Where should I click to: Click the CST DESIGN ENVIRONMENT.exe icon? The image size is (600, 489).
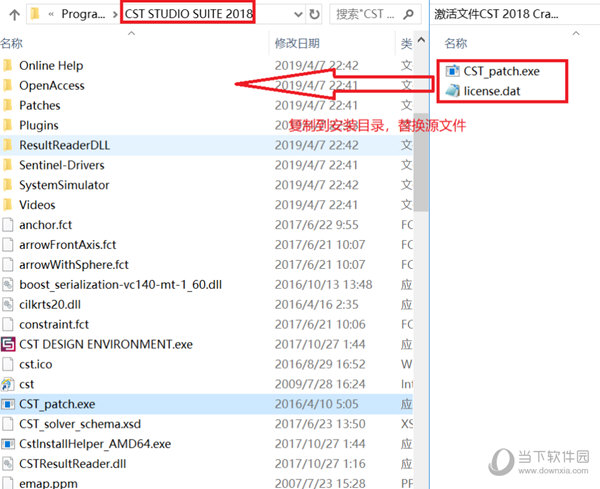(8, 344)
